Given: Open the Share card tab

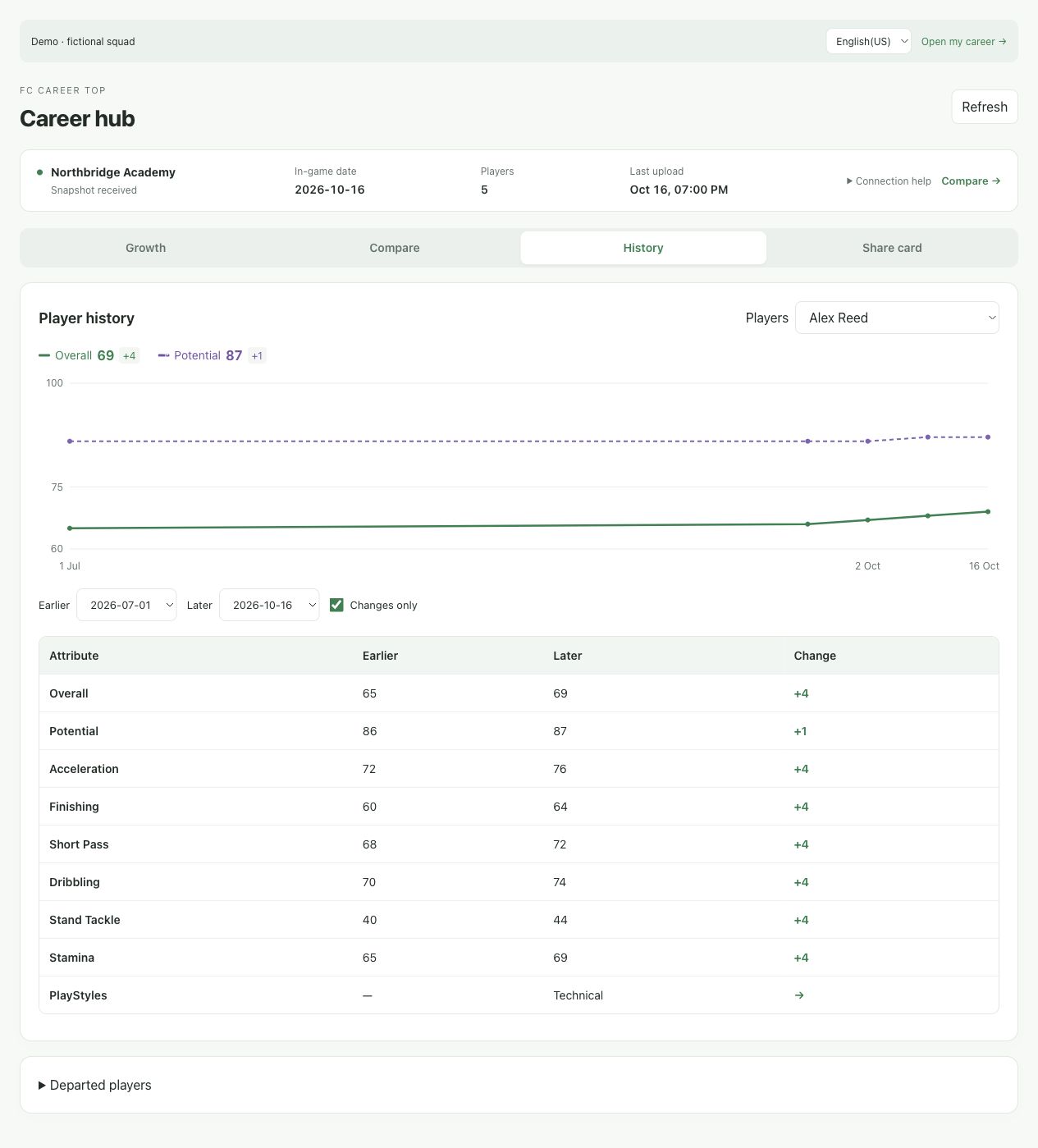Looking at the screenshot, I should tap(892, 248).
